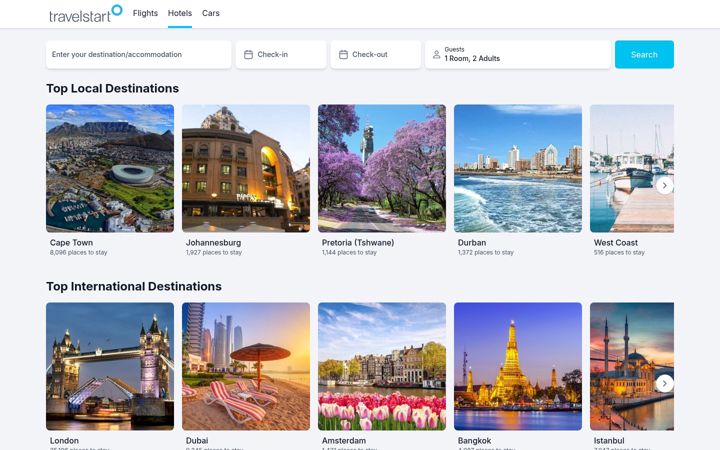The height and width of the screenshot is (450, 720).
Task: Open the Cape Town destination photo
Action: (110, 169)
